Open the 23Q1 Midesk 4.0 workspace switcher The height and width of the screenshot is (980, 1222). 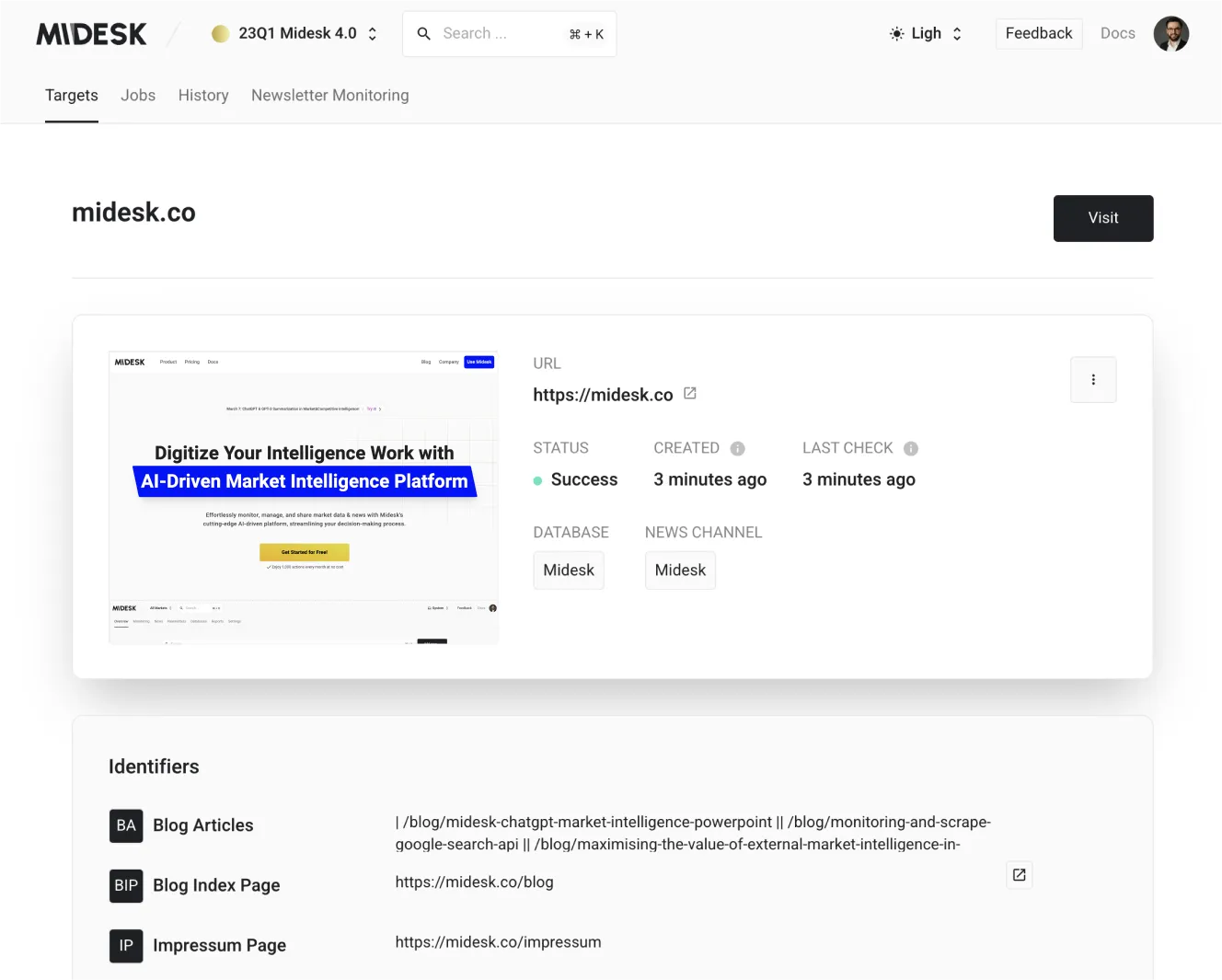click(294, 33)
